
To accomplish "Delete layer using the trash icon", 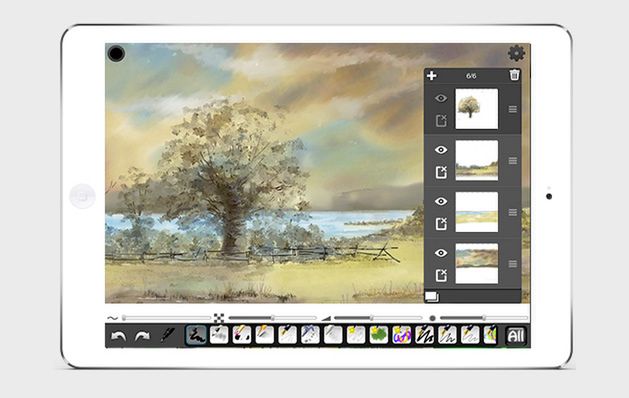I will 514,75.
